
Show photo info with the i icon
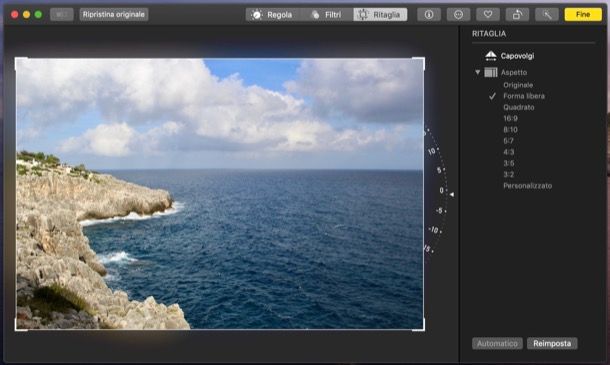pos(429,14)
